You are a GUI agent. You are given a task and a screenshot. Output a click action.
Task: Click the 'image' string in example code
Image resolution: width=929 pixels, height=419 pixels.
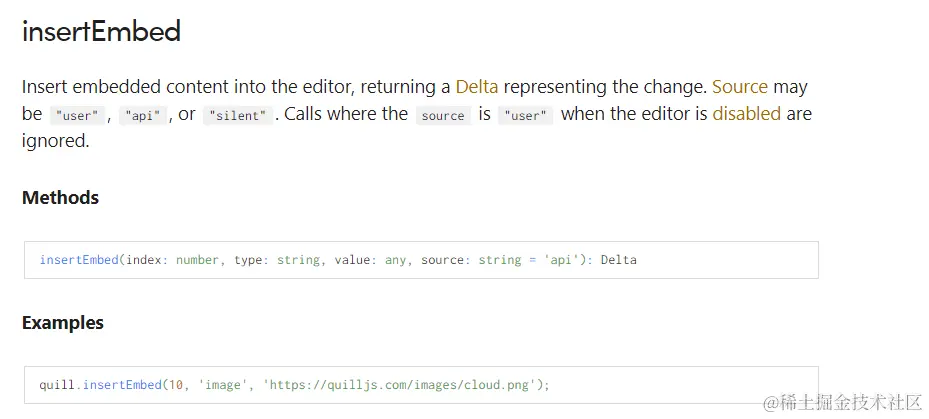227,385
